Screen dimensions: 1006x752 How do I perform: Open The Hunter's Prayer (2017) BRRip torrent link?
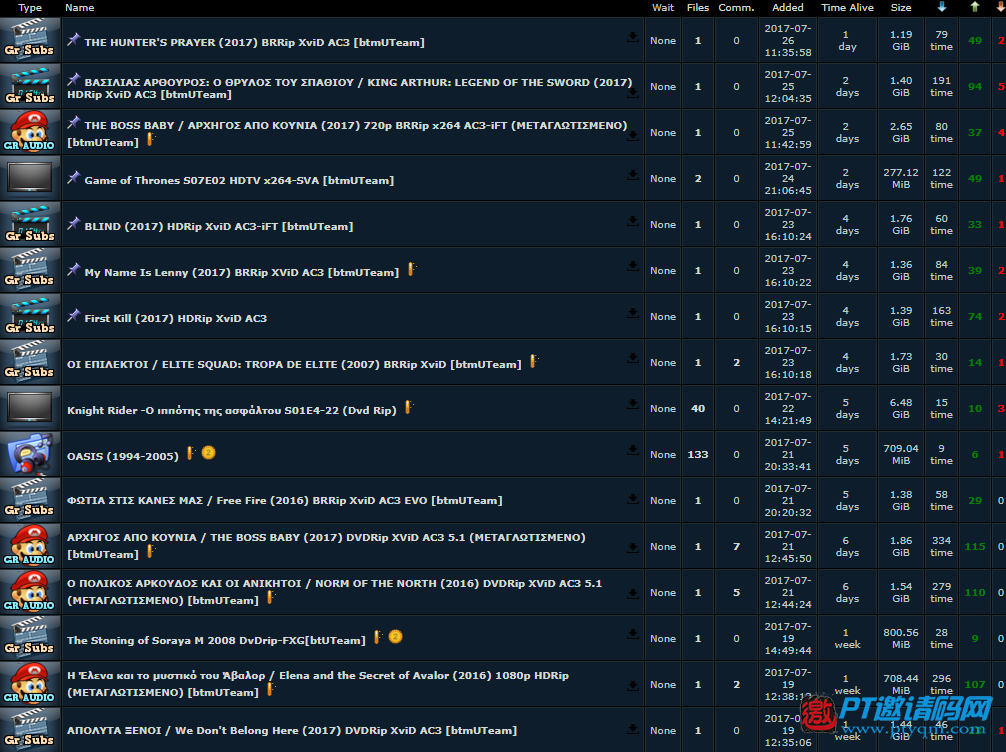254,42
